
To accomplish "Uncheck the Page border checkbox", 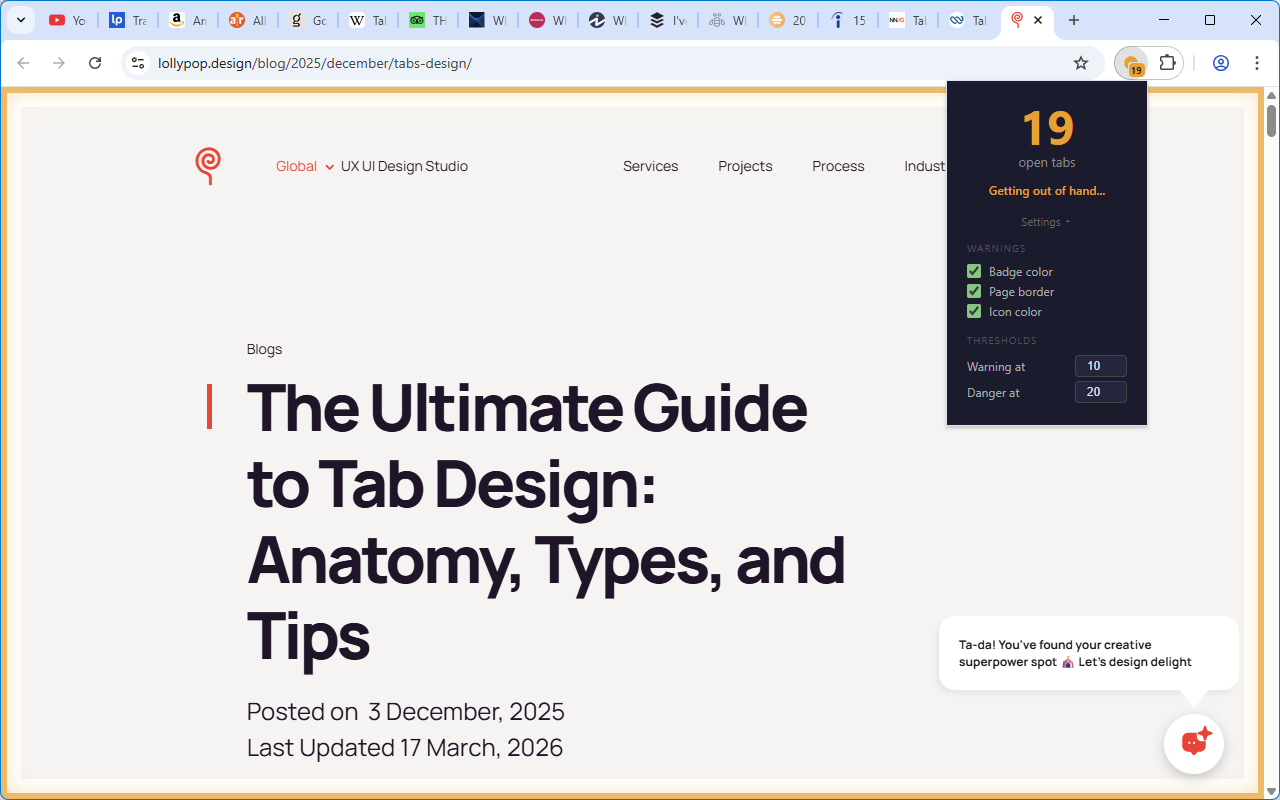I will point(974,291).
